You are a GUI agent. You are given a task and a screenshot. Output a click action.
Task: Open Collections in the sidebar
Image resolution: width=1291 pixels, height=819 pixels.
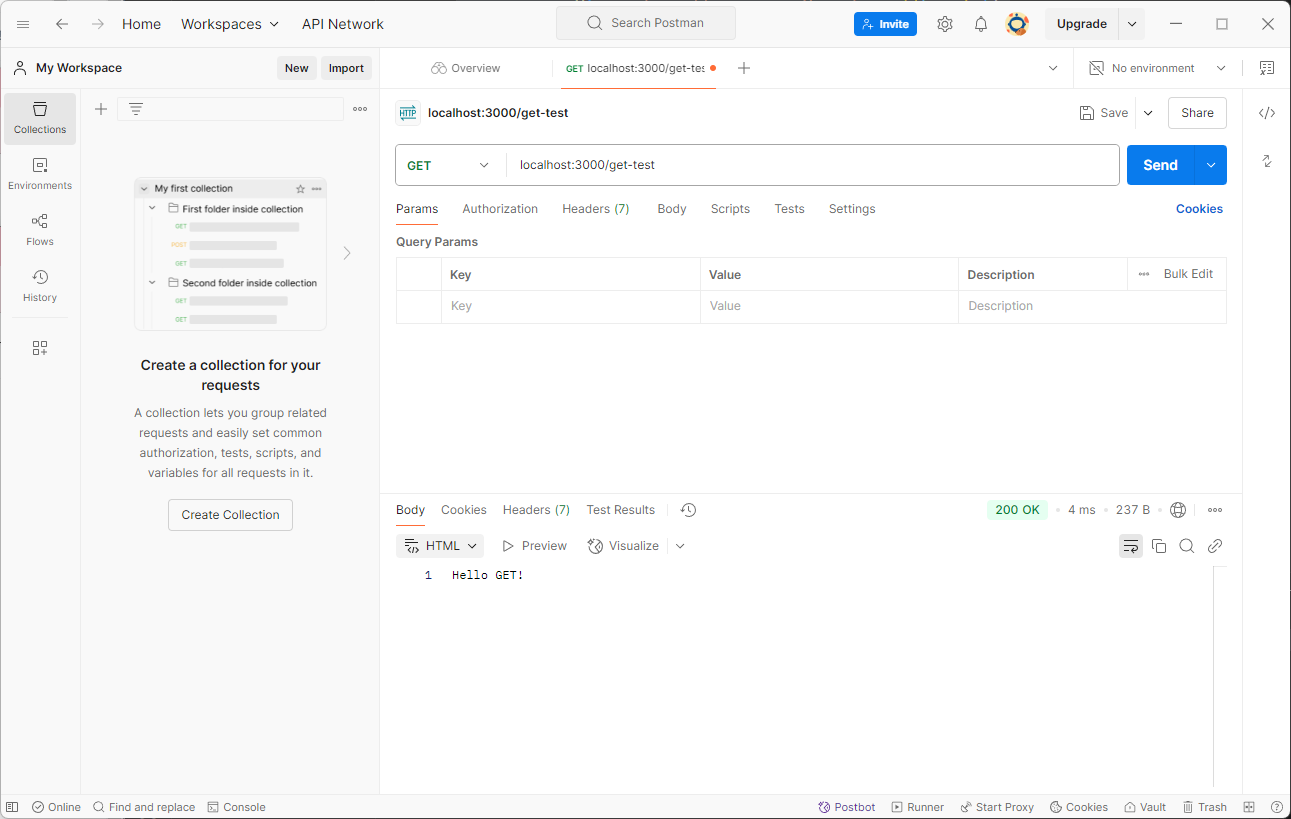[40, 118]
